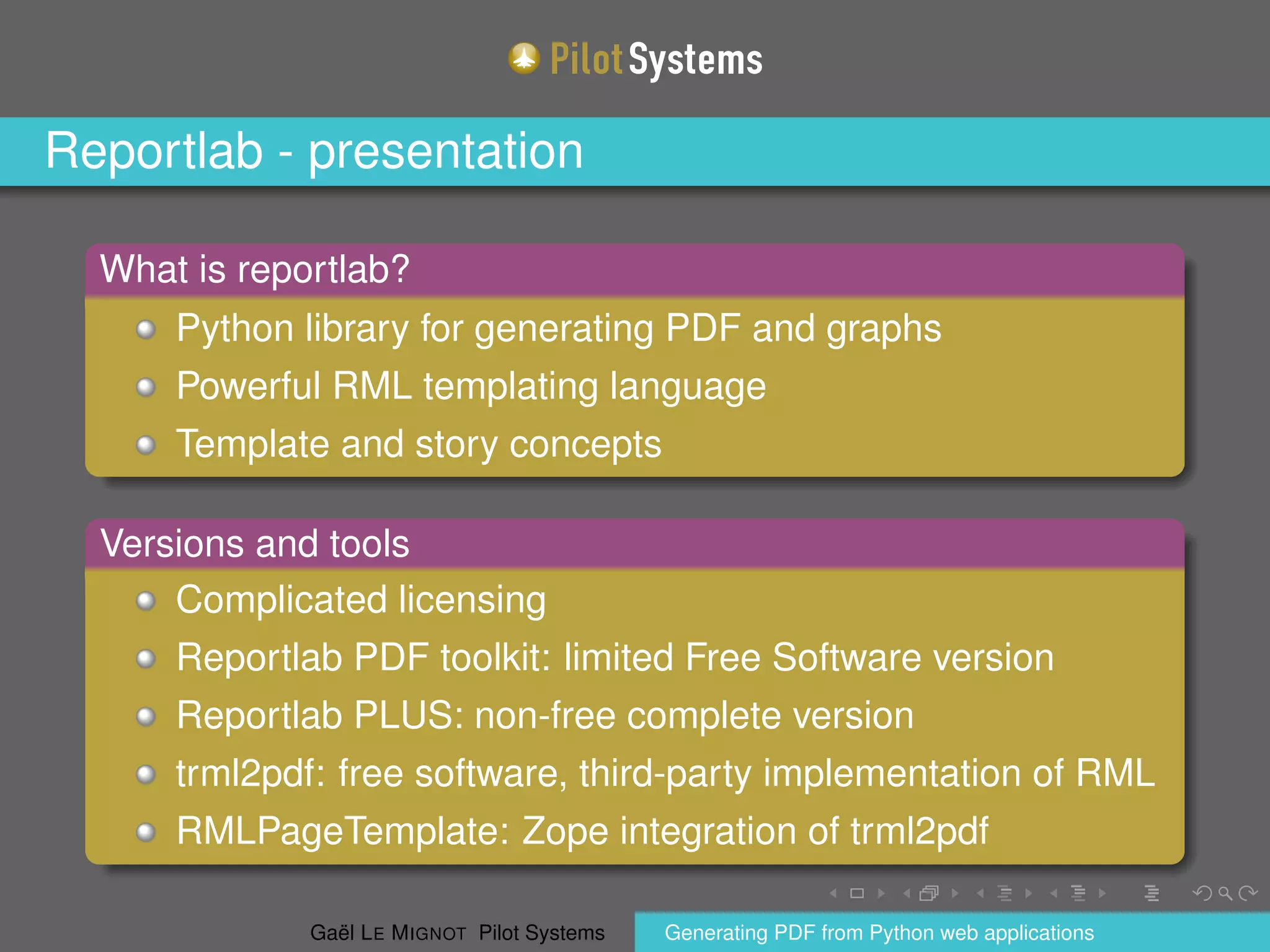Go to previous section arrow
The height and width of the screenshot is (952, 1270).
pyautogui.click(x=1054, y=893)
